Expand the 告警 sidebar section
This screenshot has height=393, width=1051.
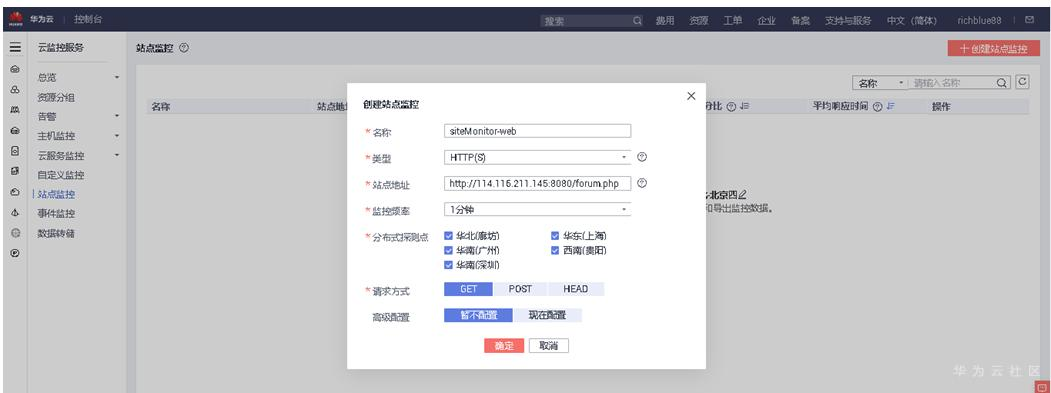tap(117, 117)
